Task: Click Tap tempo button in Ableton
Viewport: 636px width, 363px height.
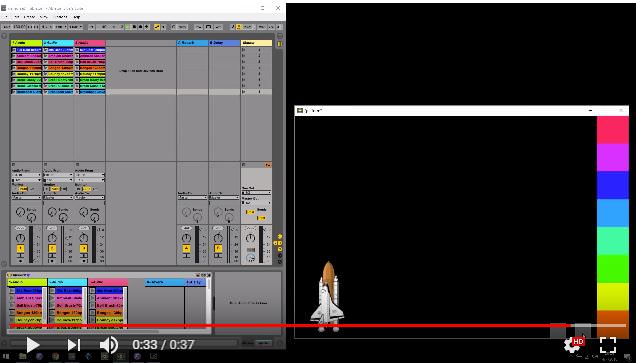Action: click(6, 27)
